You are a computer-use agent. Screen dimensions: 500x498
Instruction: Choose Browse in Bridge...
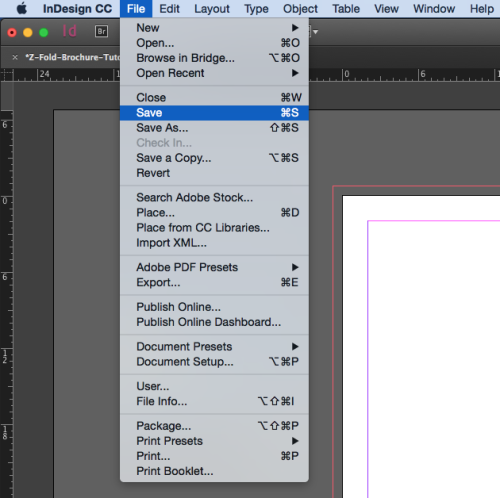point(214,58)
